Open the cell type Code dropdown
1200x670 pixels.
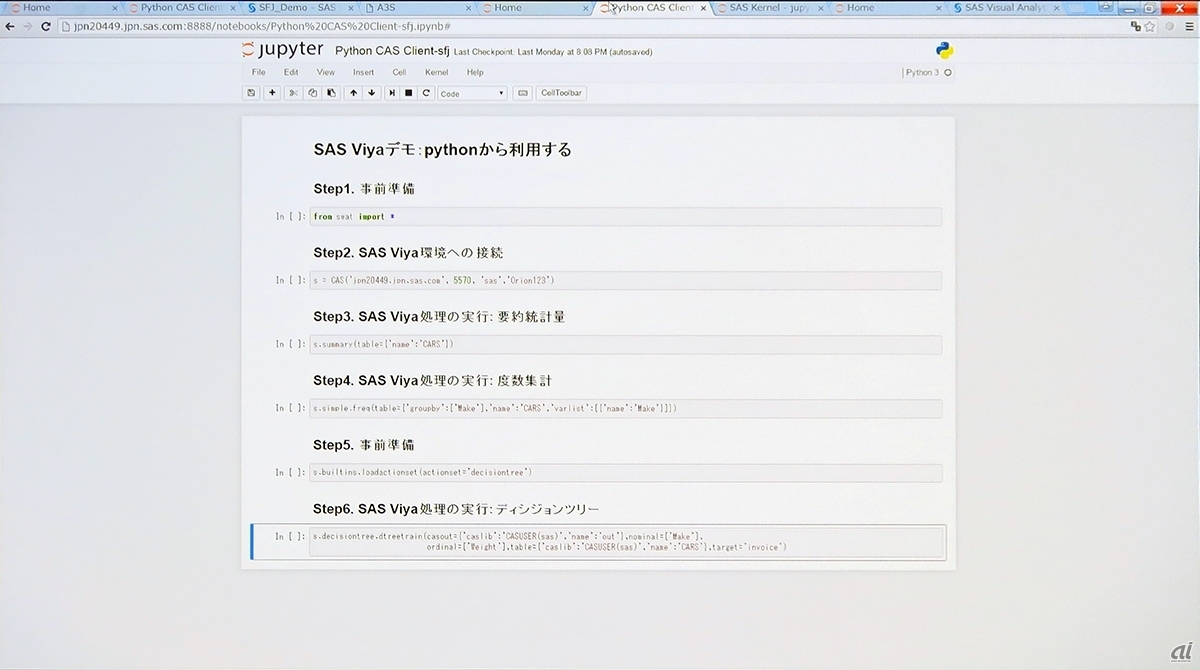pos(473,93)
